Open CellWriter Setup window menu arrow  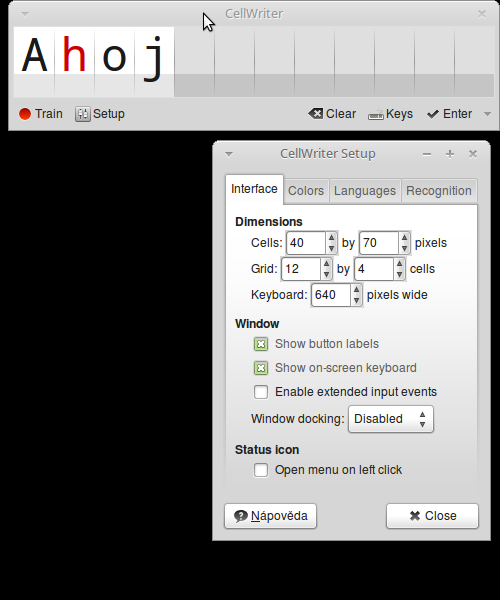point(229,154)
